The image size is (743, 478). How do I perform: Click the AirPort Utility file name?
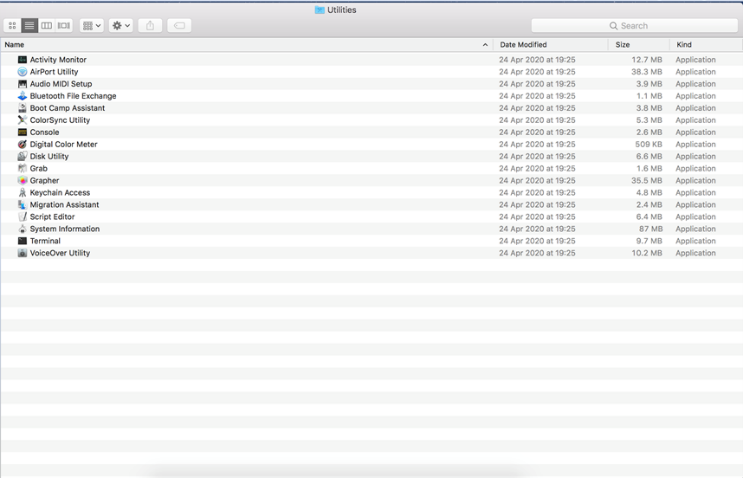point(54,72)
